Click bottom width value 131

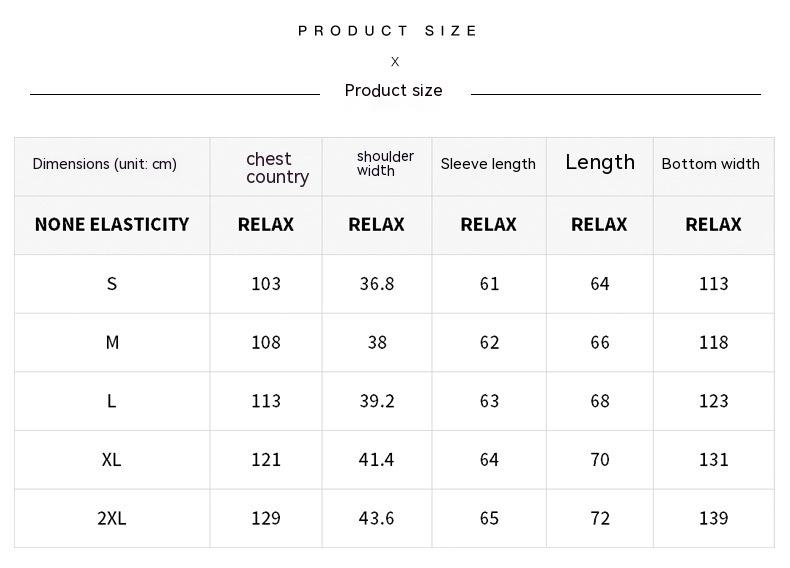click(713, 460)
